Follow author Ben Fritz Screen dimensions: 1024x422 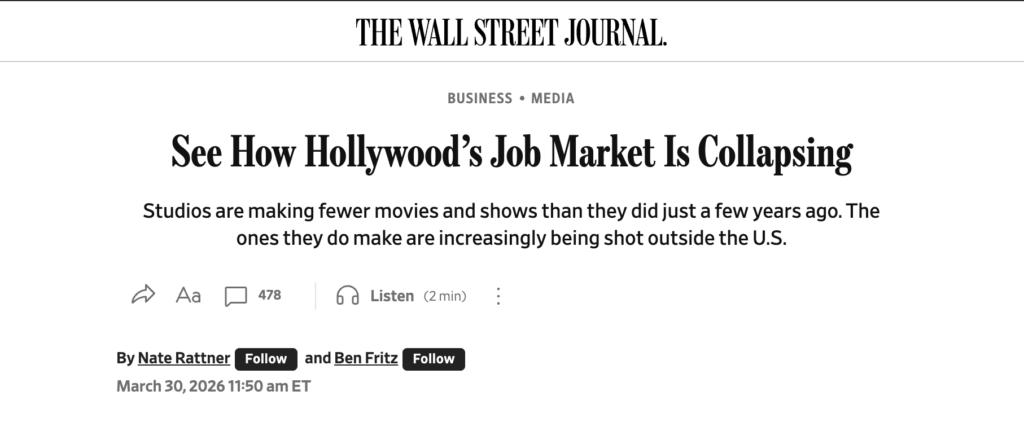coord(433,359)
